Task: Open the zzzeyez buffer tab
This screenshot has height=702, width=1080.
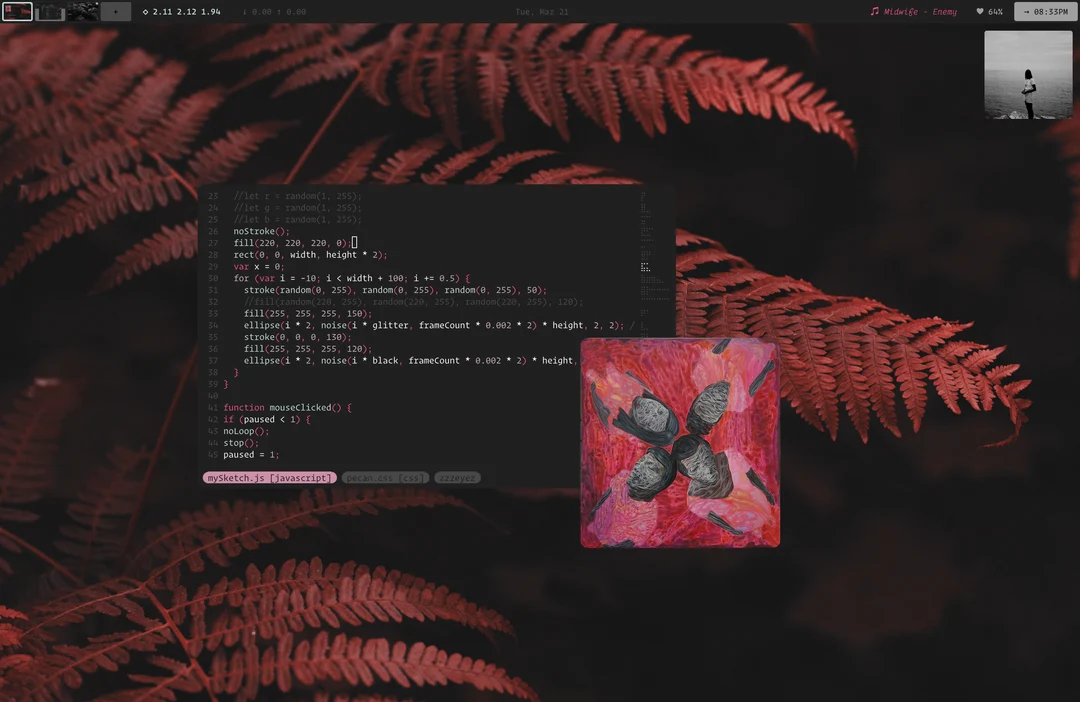Action: [x=457, y=478]
